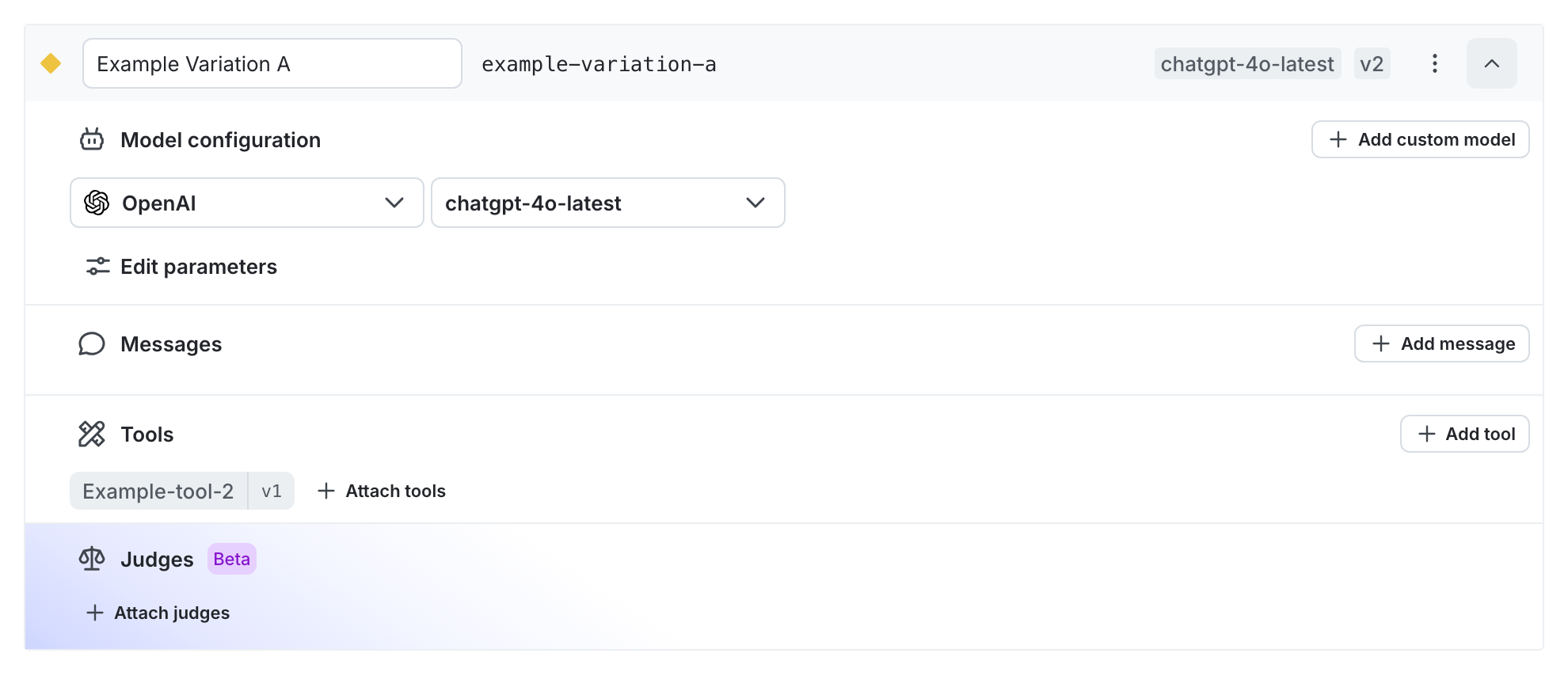
Task: Select the Example-tool-2 tool chip
Action: [x=158, y=492]
